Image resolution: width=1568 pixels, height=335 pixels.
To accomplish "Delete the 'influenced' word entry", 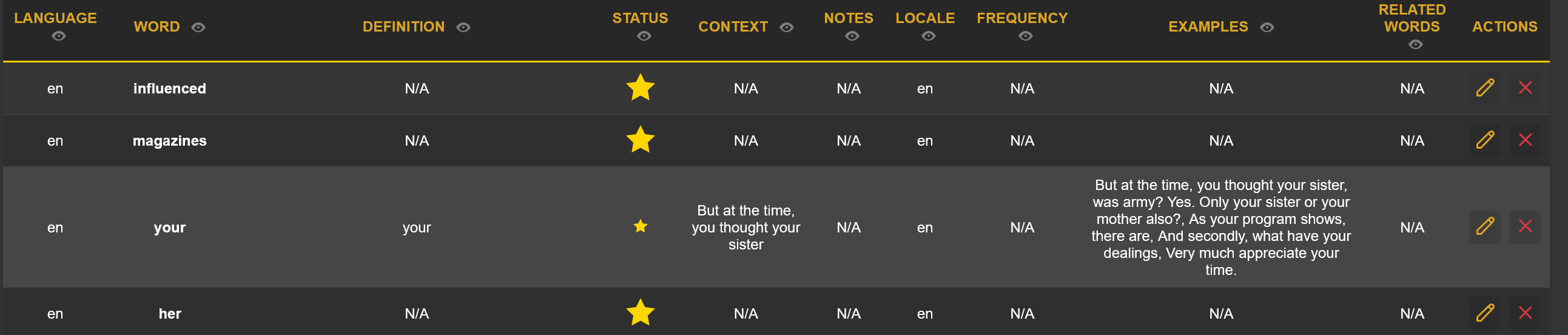I will pos(1525,88).
